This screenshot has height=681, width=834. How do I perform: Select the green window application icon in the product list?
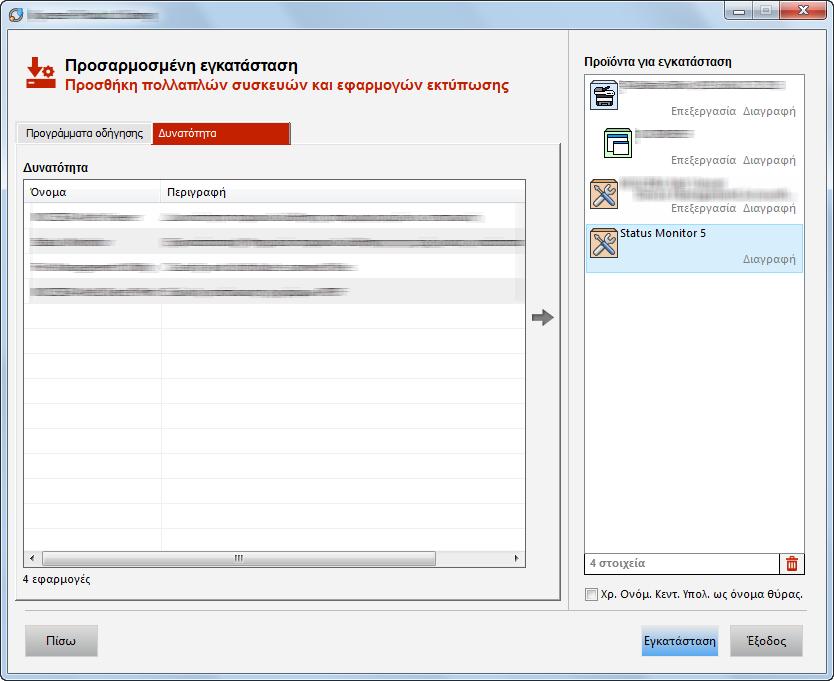[618, 143]
